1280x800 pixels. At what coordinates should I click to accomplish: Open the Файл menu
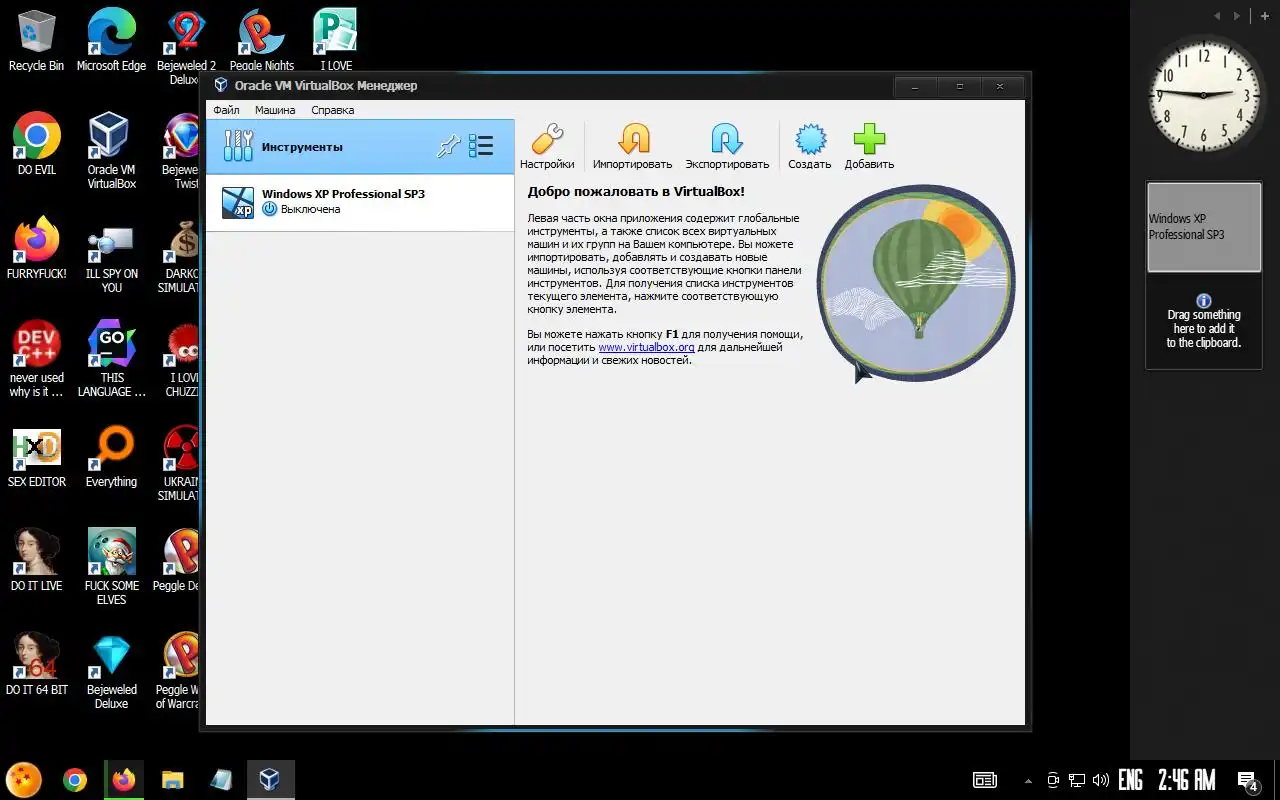tap(226, 110)
